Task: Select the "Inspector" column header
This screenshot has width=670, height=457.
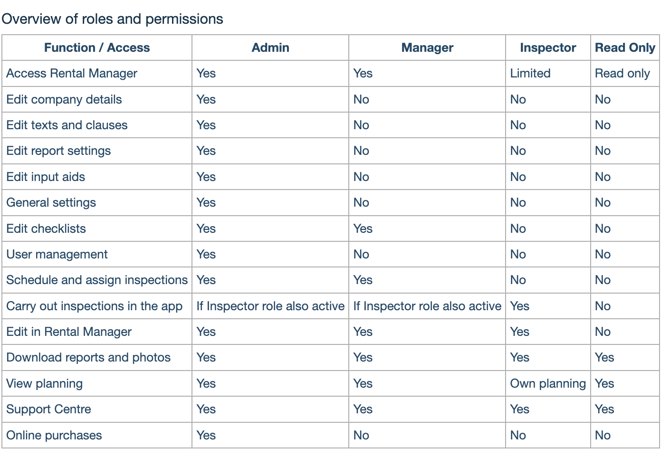Action: (548, 47)
